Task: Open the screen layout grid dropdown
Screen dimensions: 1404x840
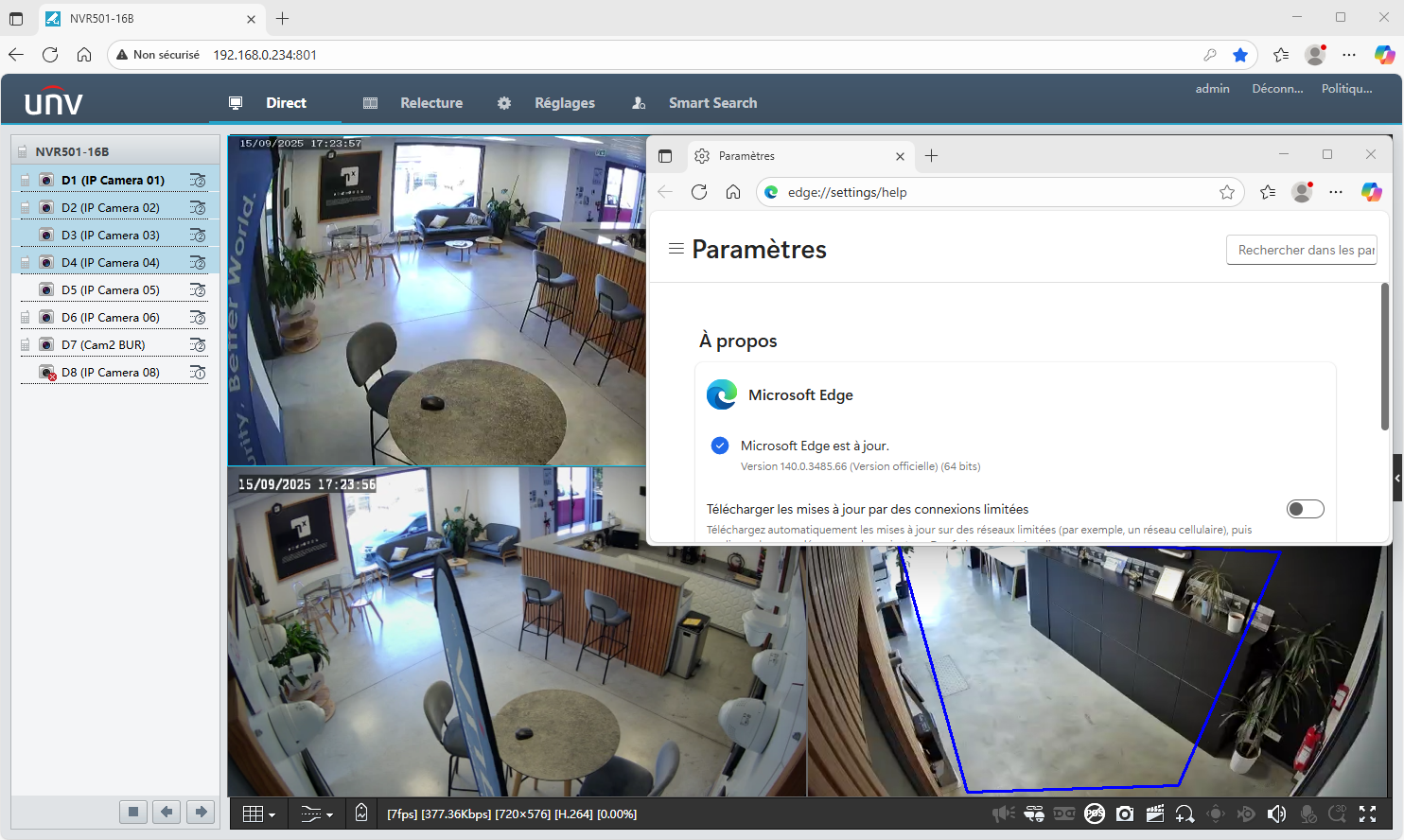Action: pyautogui.click(x=259, y=814)
